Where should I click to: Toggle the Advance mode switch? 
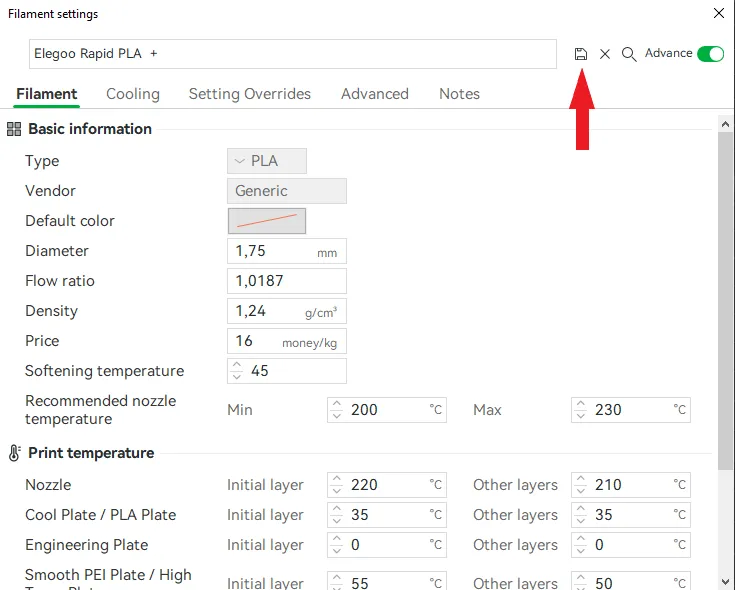(710, 54)
